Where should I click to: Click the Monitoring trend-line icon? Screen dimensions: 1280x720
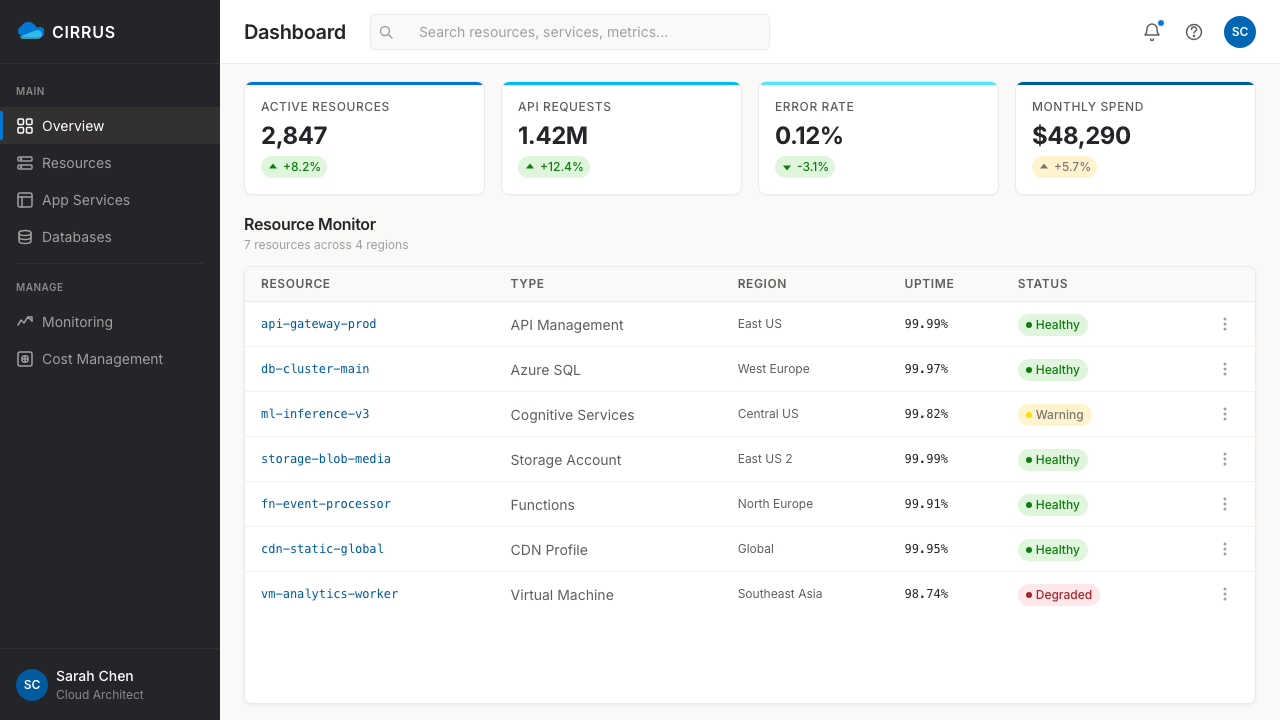25,322
